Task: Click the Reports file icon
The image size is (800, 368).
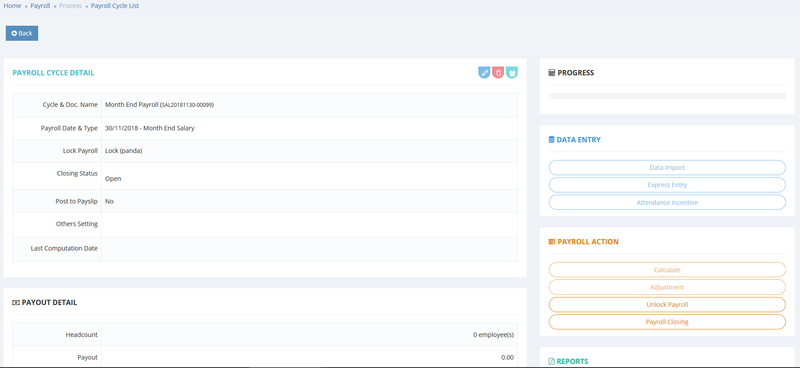Action: coord(552,361)
